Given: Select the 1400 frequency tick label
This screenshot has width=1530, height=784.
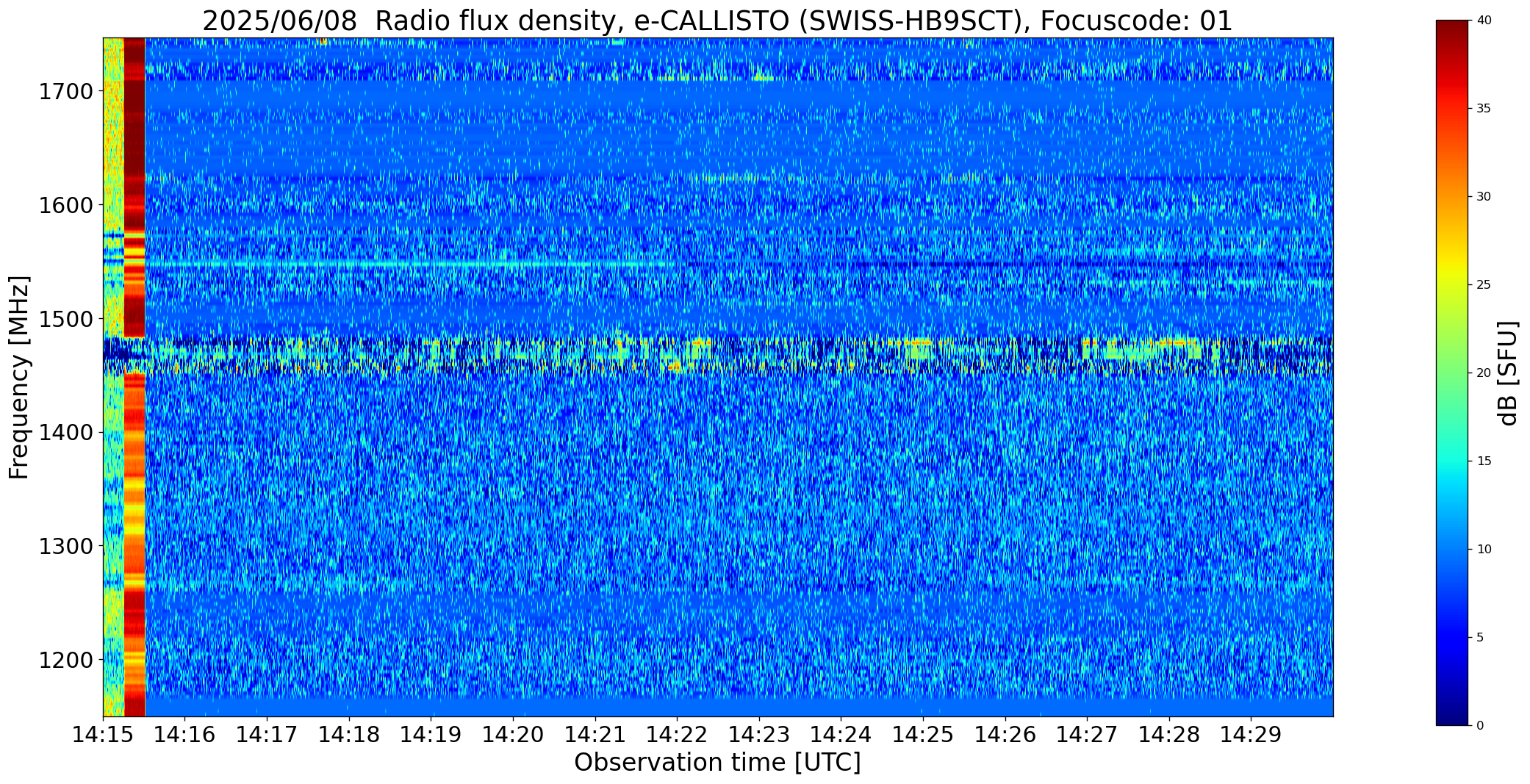Looking at the screenshot, I should pyautogui.click(x=65, y=434).
